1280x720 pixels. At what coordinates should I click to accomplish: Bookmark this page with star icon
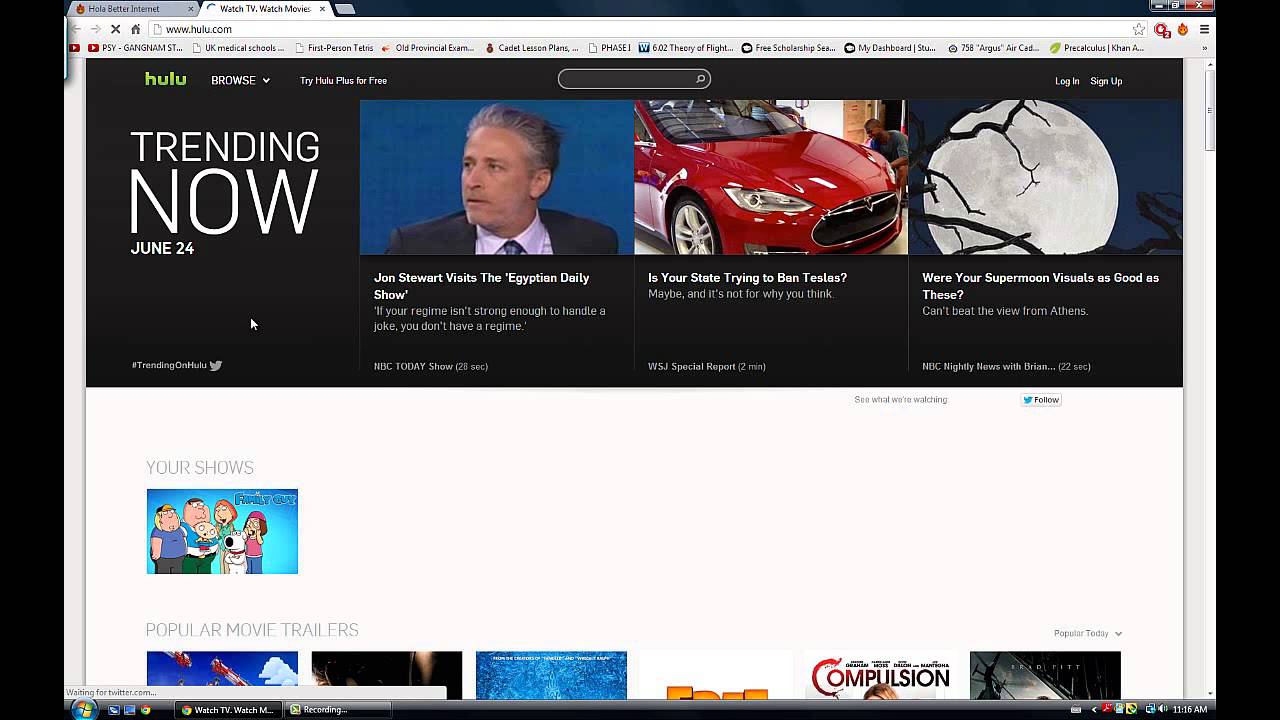point(1138,29)
